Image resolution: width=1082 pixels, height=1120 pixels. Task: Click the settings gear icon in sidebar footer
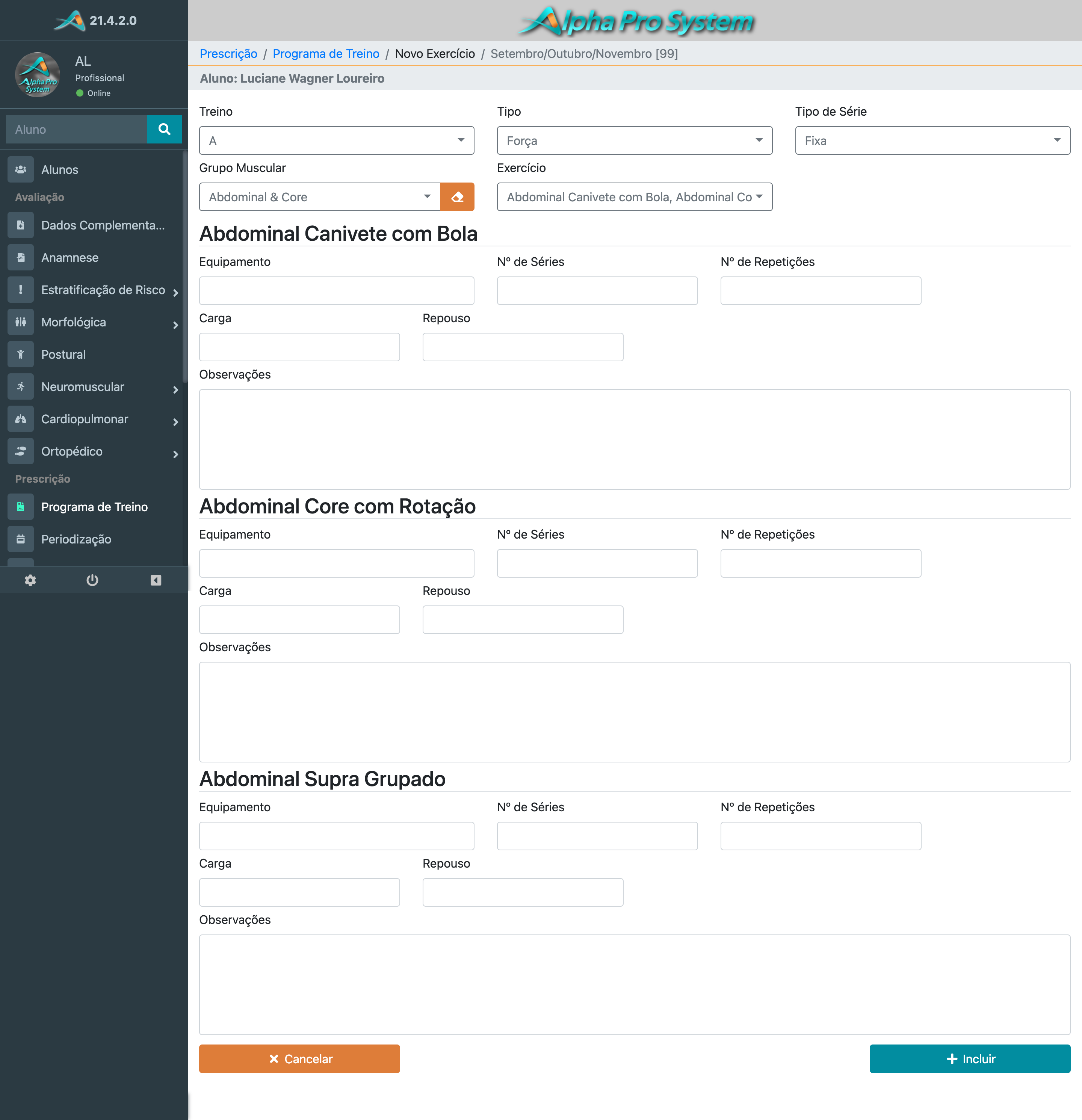(30, 580)
